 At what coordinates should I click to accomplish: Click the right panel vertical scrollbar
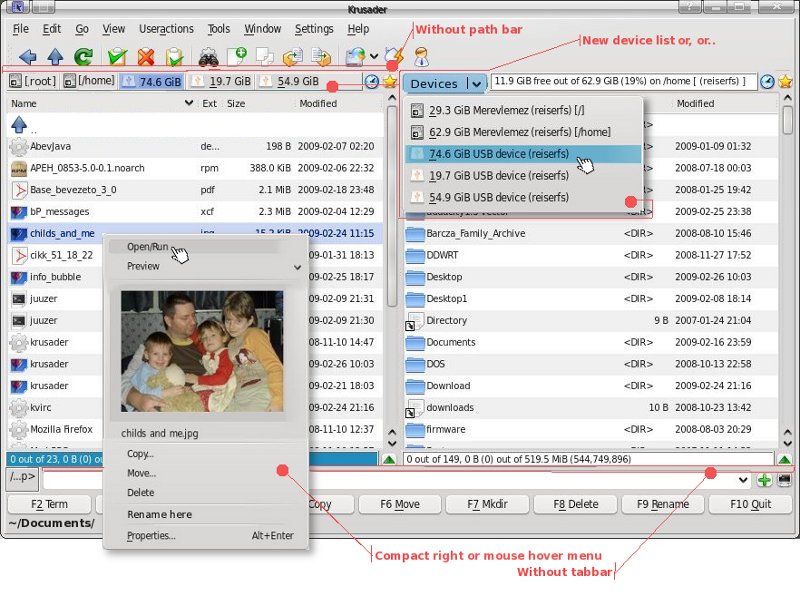click(x=787, y=119)
